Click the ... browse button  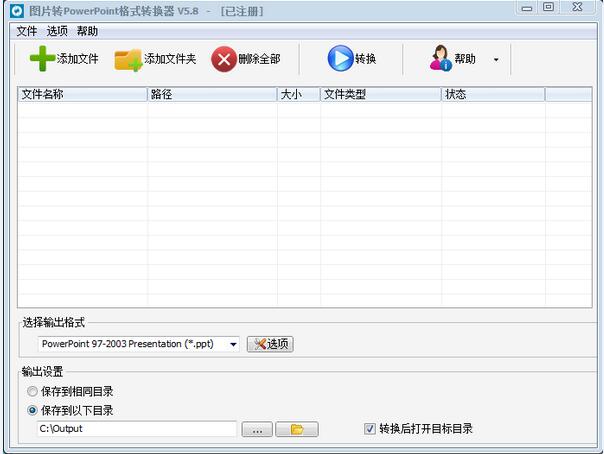pyautogui.click(x=257, y=429)
